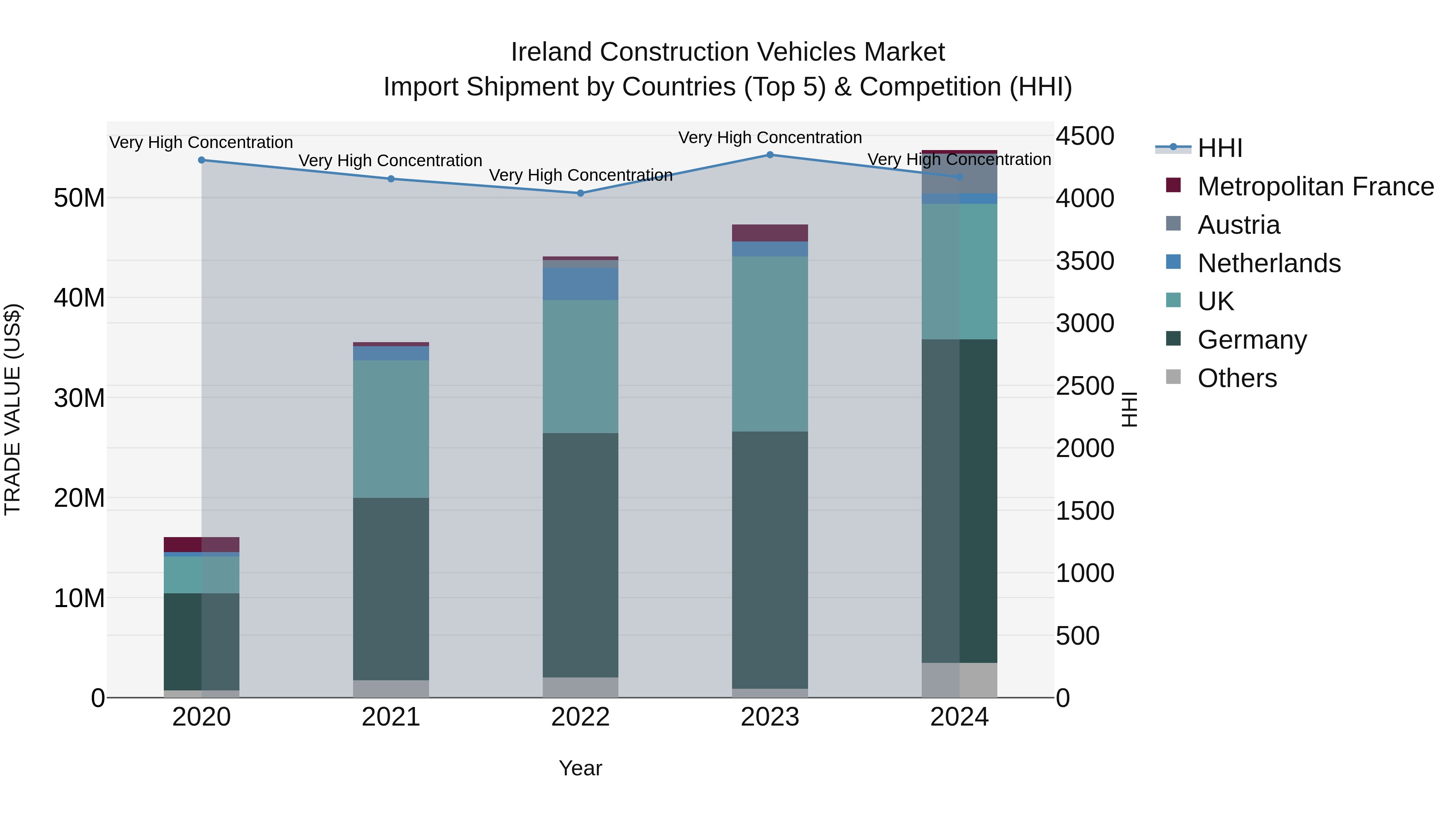Click the Metropolitan France maroon legend swatch

click(x=1173, y=185)
